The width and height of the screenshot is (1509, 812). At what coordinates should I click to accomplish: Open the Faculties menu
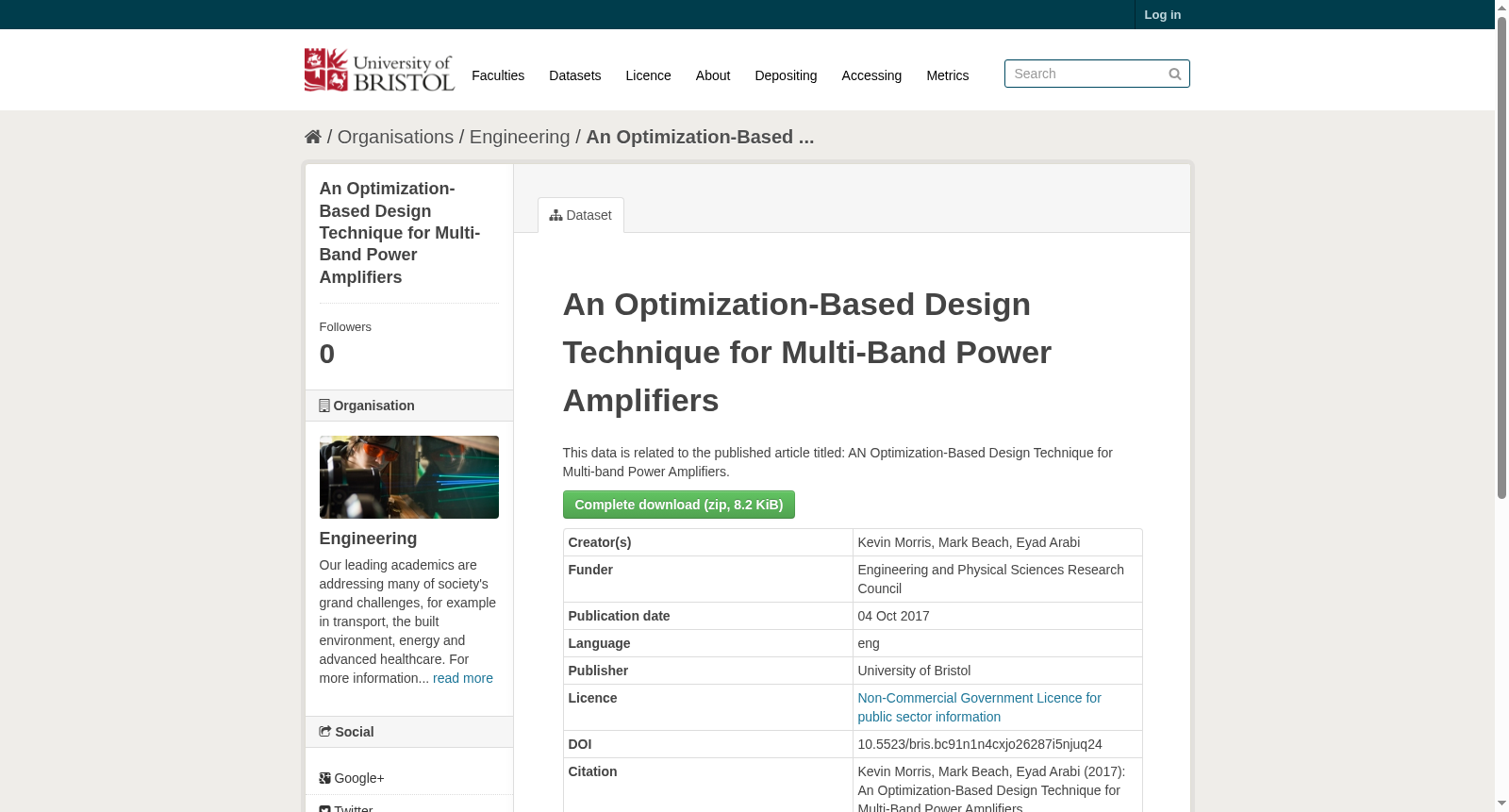point(498,75)
